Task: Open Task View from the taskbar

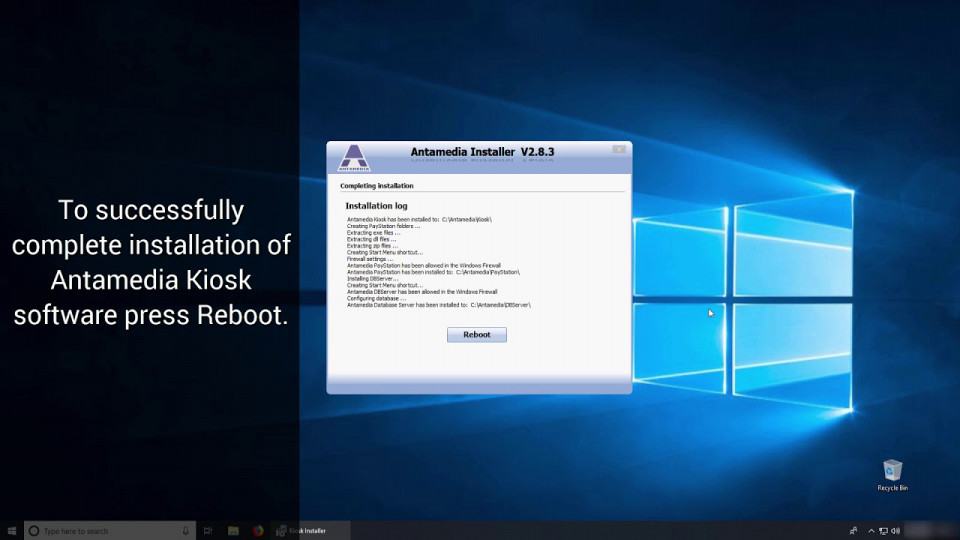Action: 208,531
